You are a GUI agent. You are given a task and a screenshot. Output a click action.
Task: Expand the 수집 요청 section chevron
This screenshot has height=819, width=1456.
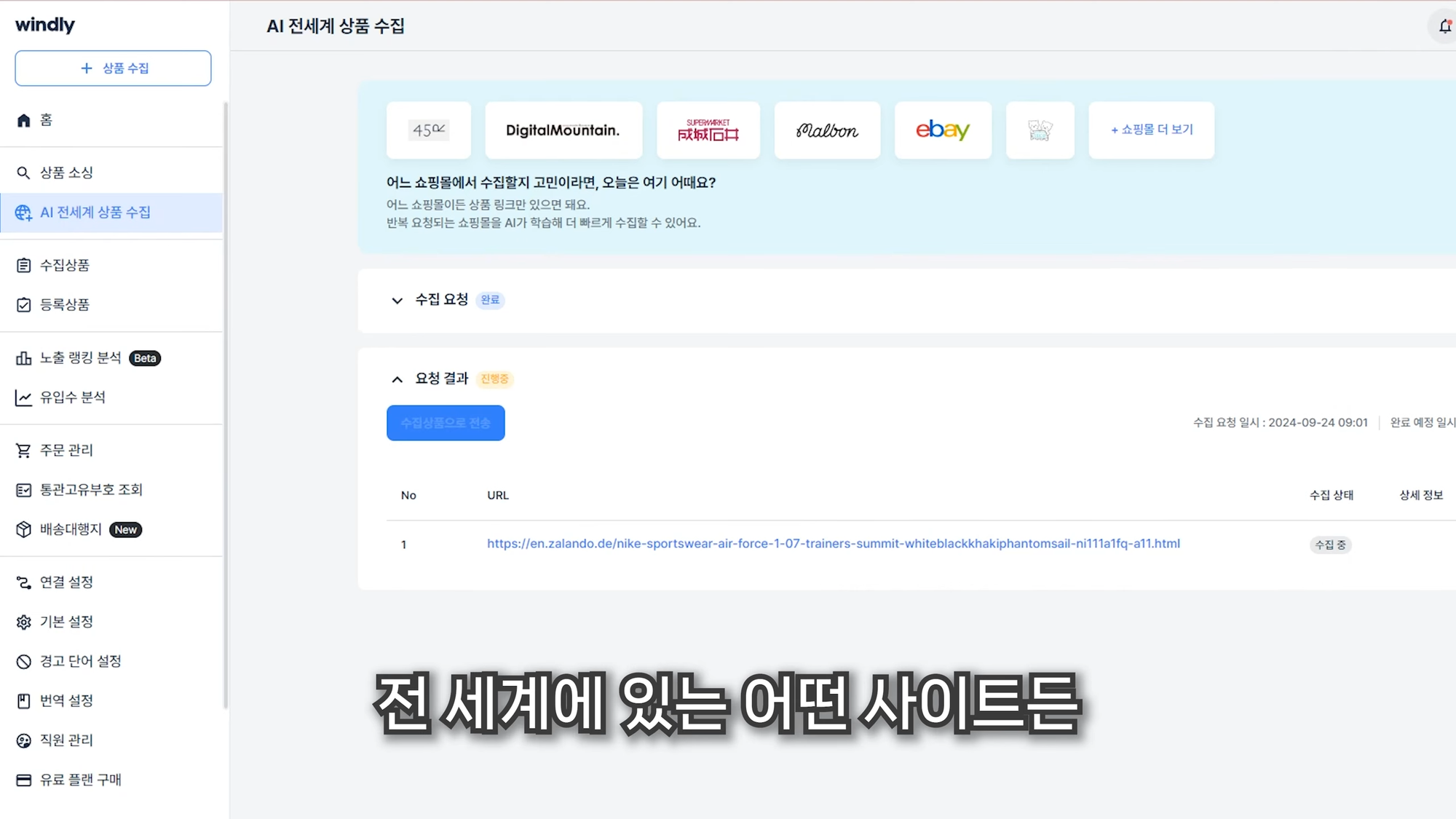point(397,301)
